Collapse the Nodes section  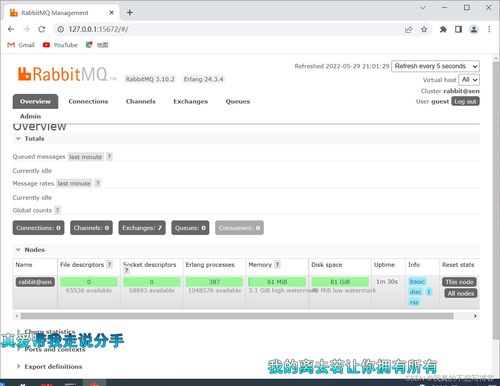[x=30, y=250]
